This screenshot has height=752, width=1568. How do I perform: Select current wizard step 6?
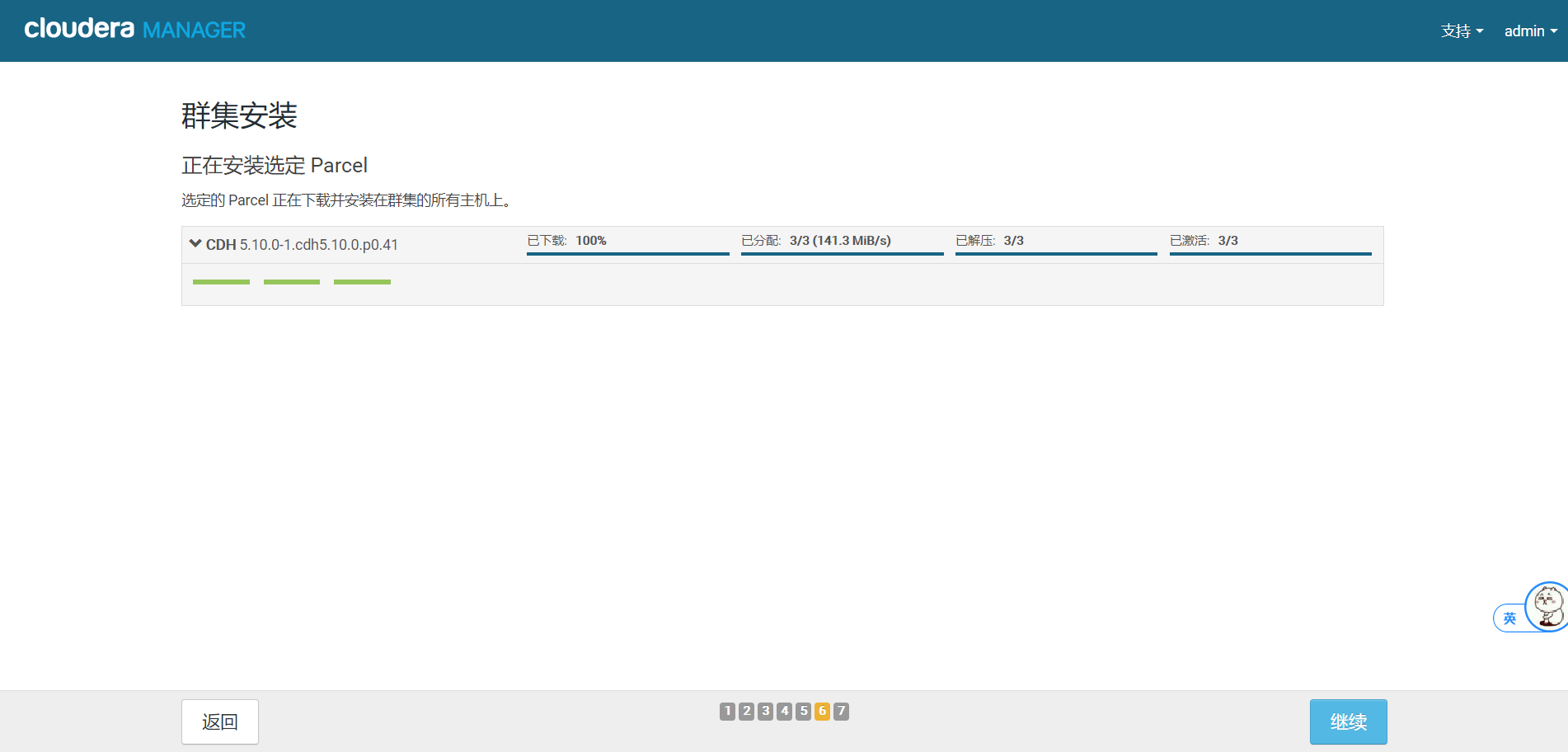coord(822,711)
